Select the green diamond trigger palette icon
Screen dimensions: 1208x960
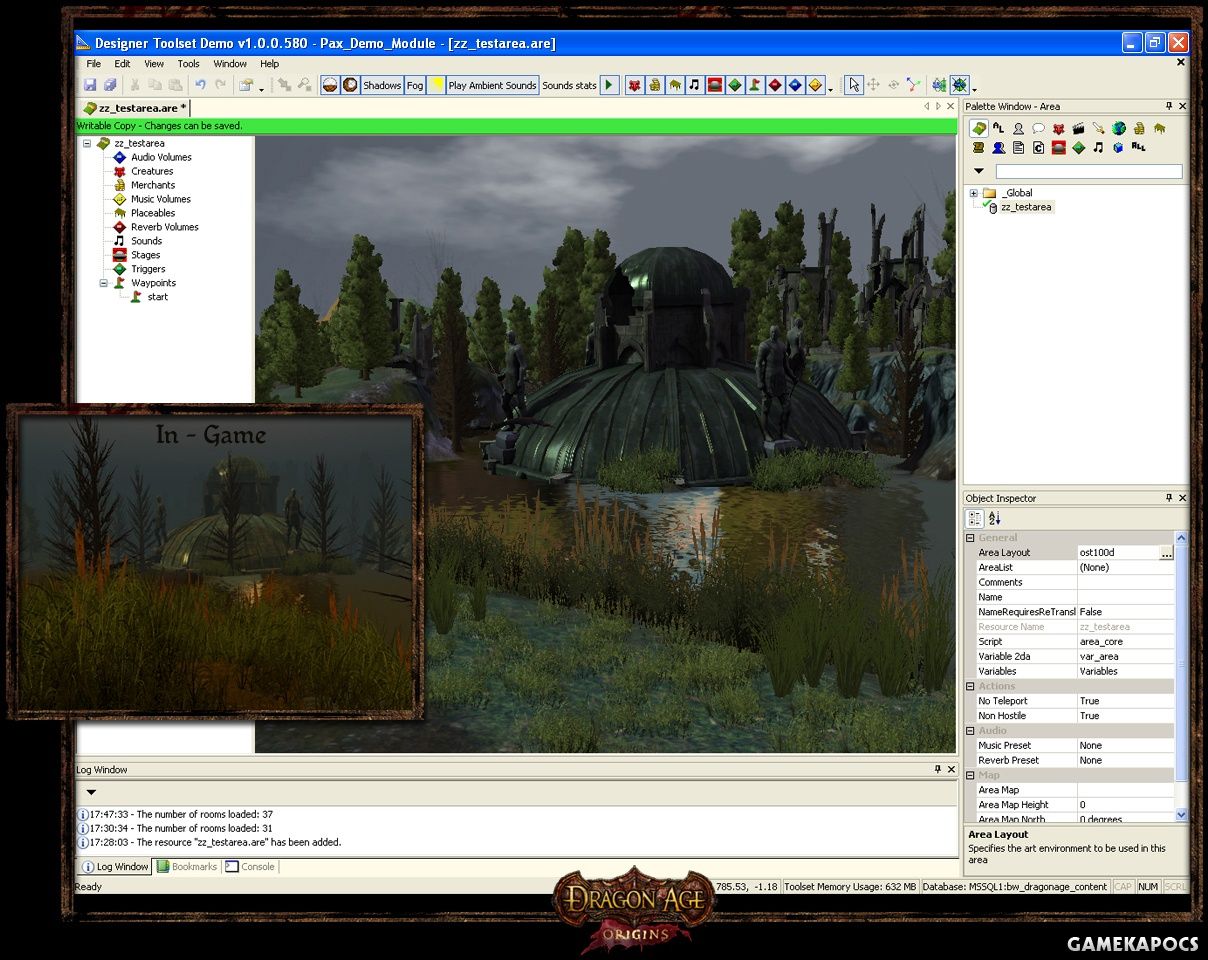1078,148
